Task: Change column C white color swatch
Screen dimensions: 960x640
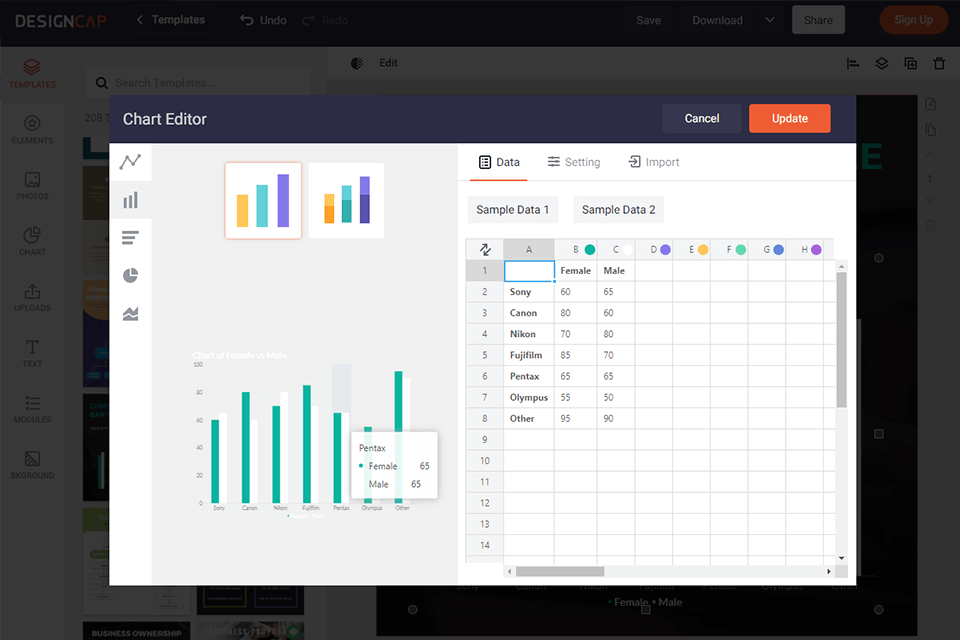Action: point(628,249)
